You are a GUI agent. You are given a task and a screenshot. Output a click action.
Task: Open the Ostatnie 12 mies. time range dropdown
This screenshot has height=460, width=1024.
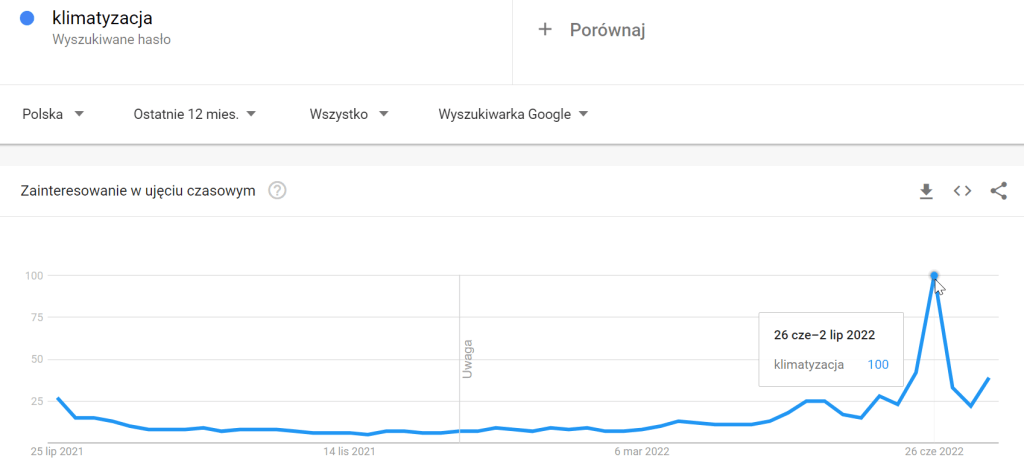tap(195, 114)
